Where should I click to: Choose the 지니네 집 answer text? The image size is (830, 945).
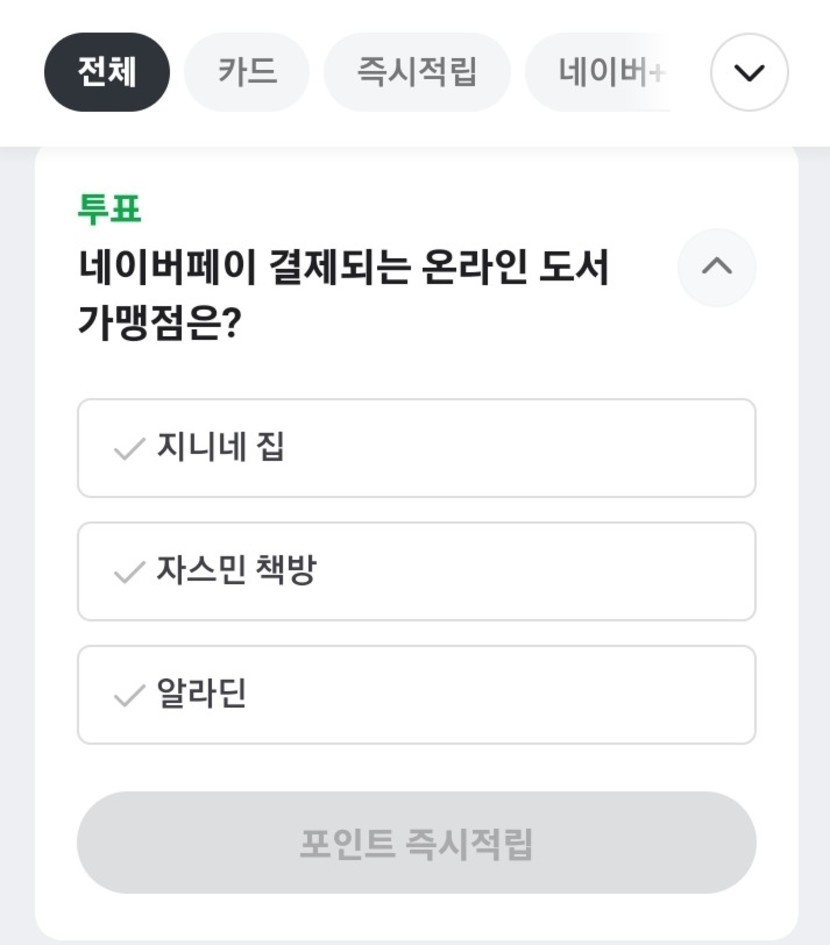220,447
